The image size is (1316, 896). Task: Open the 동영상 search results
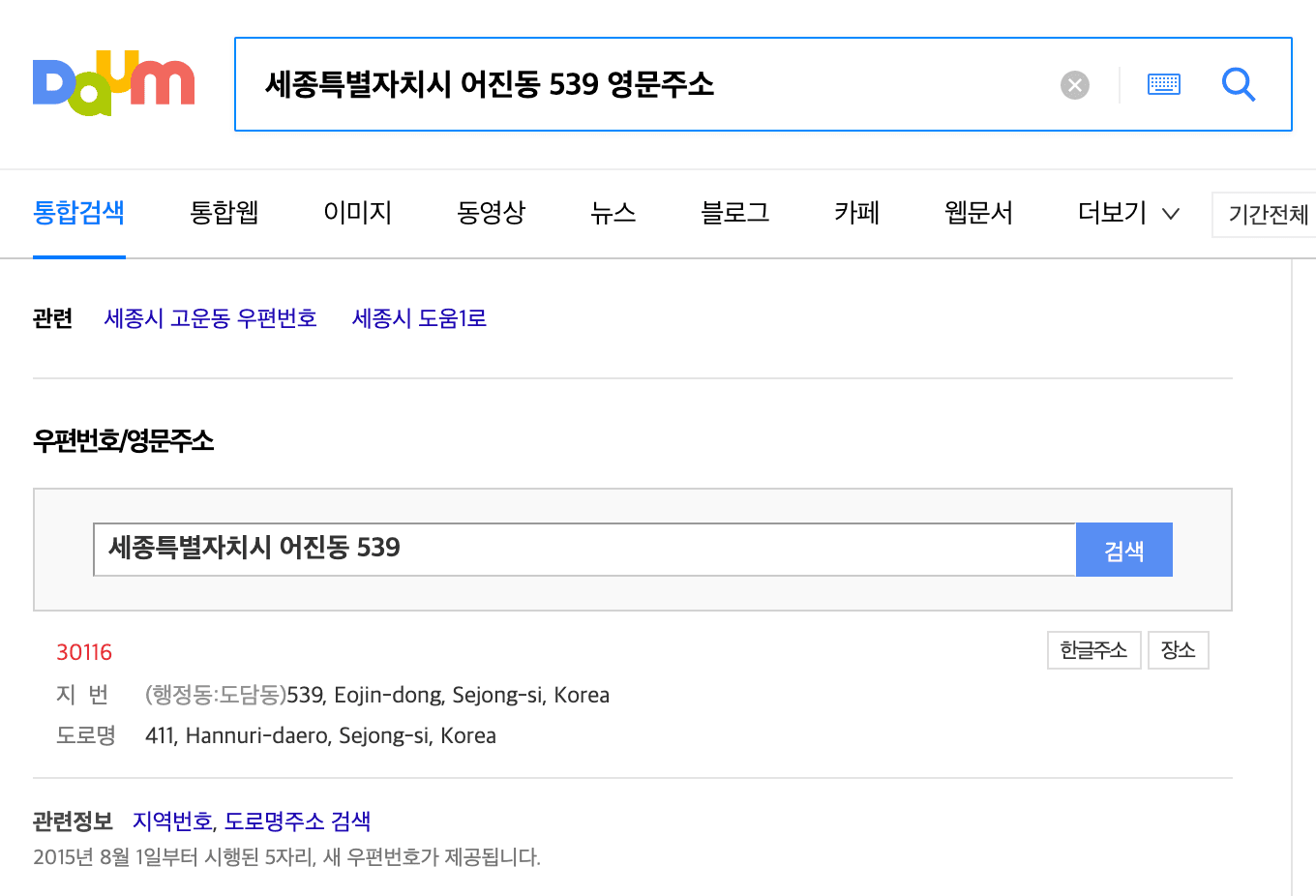click(491, 213)
